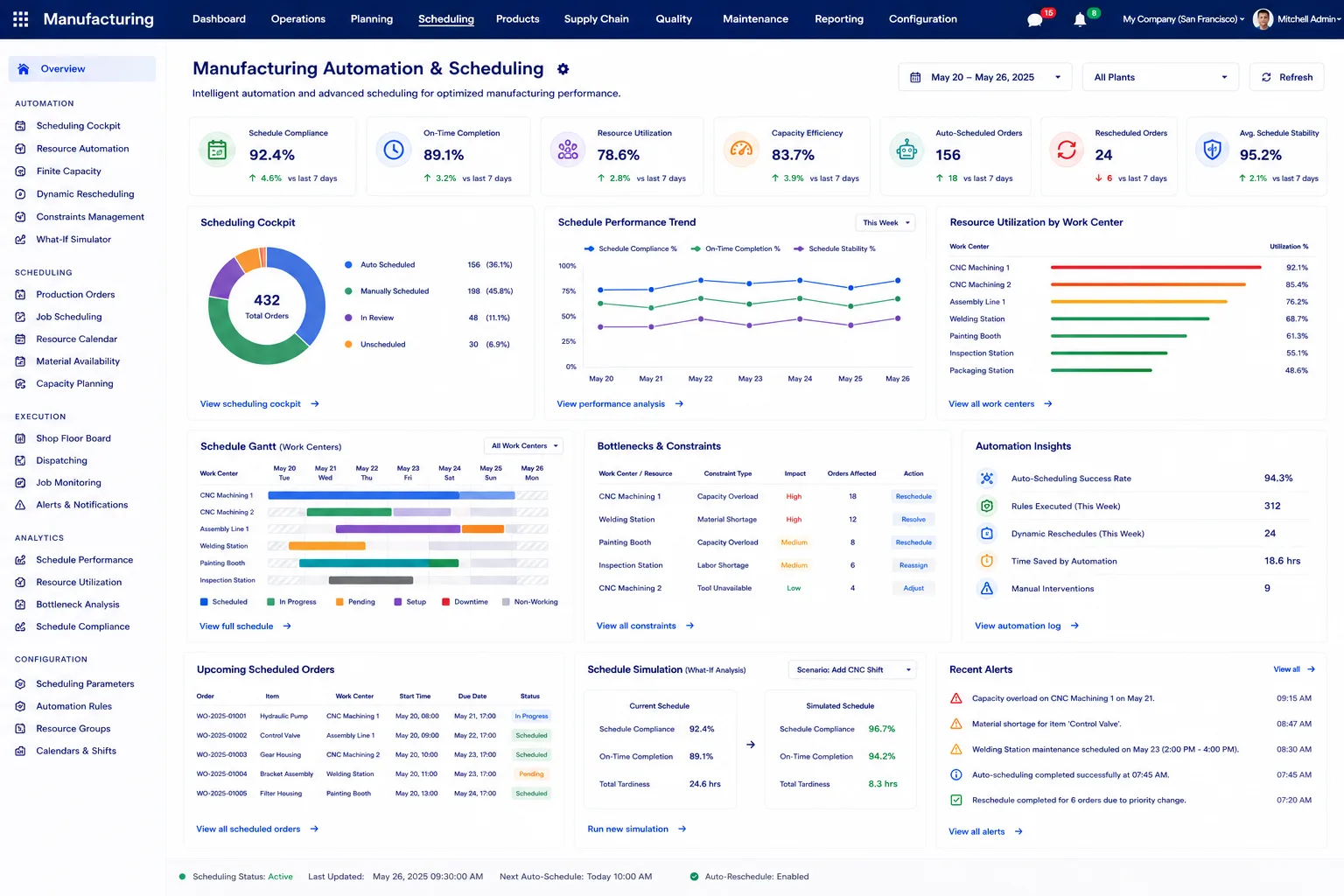Open the Scenario: Add CNC Shift dropdown

[852, 669]
